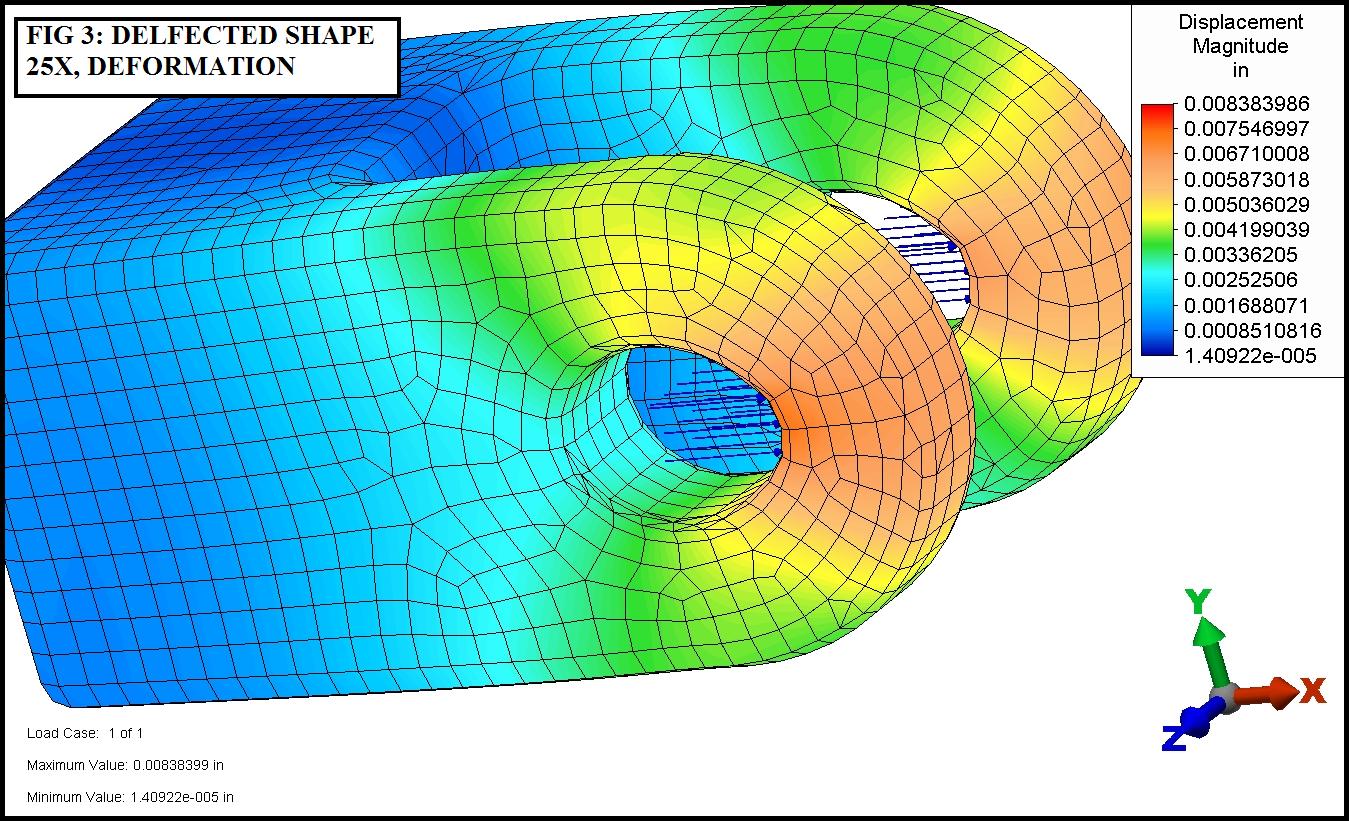The width and height of the screenshot is (1349, 821).
Task: Click the FIG 3 deflected shape title box
Action: pos(207,51)
